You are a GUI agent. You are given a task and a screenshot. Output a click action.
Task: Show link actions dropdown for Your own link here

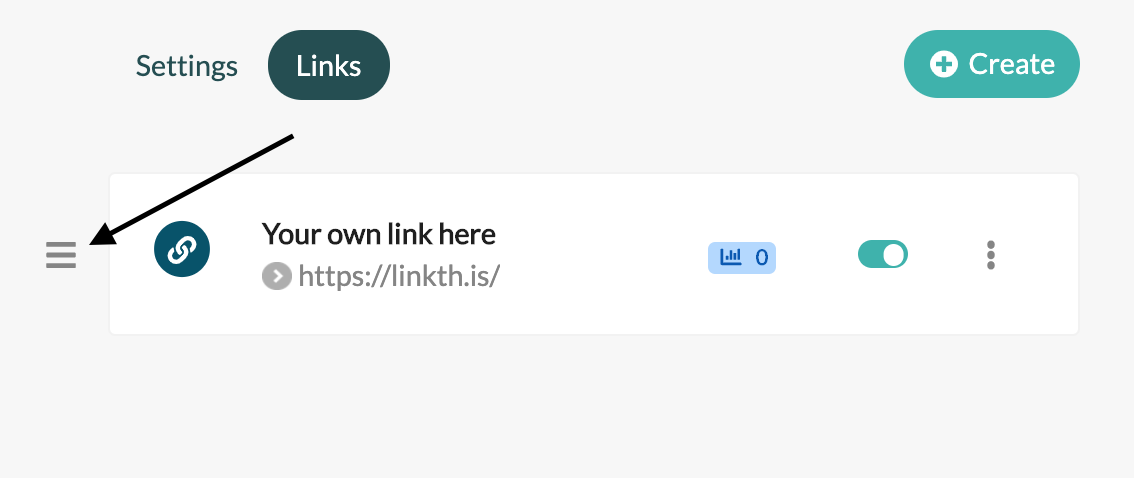tap(991, 255)
